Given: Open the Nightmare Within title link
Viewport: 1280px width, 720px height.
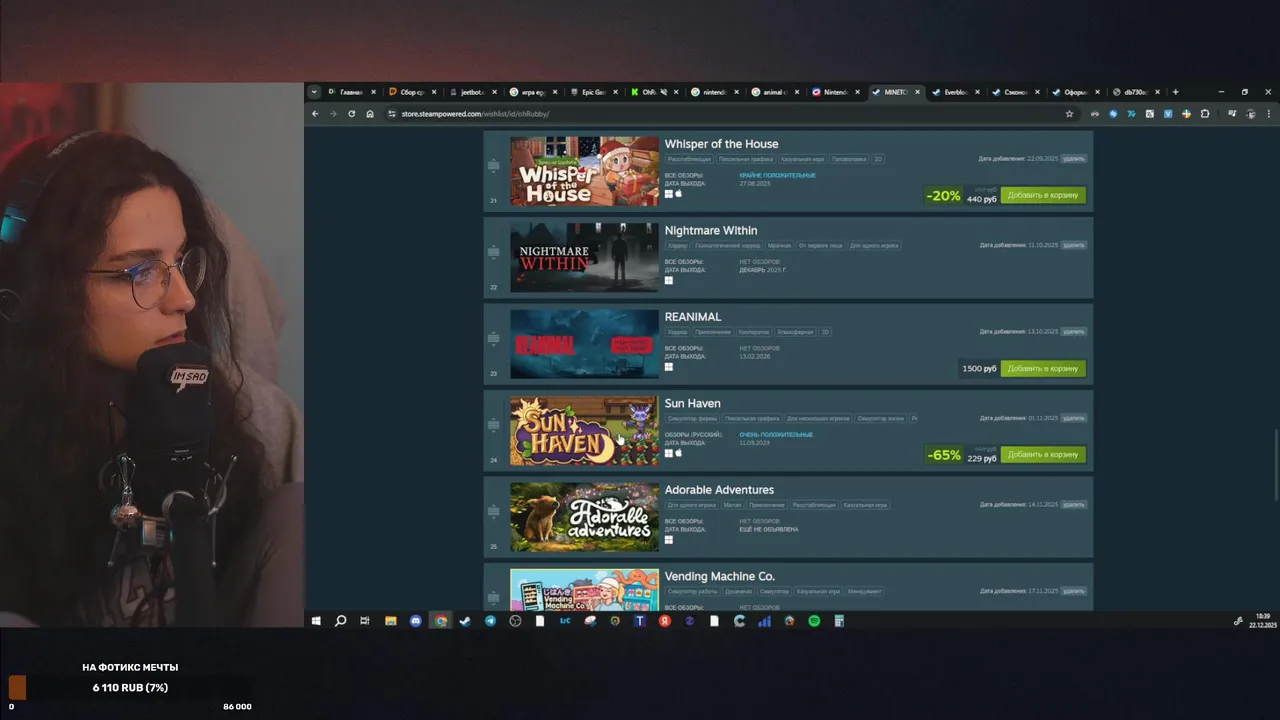Looking at the screenshot, I should click(711, 231).
